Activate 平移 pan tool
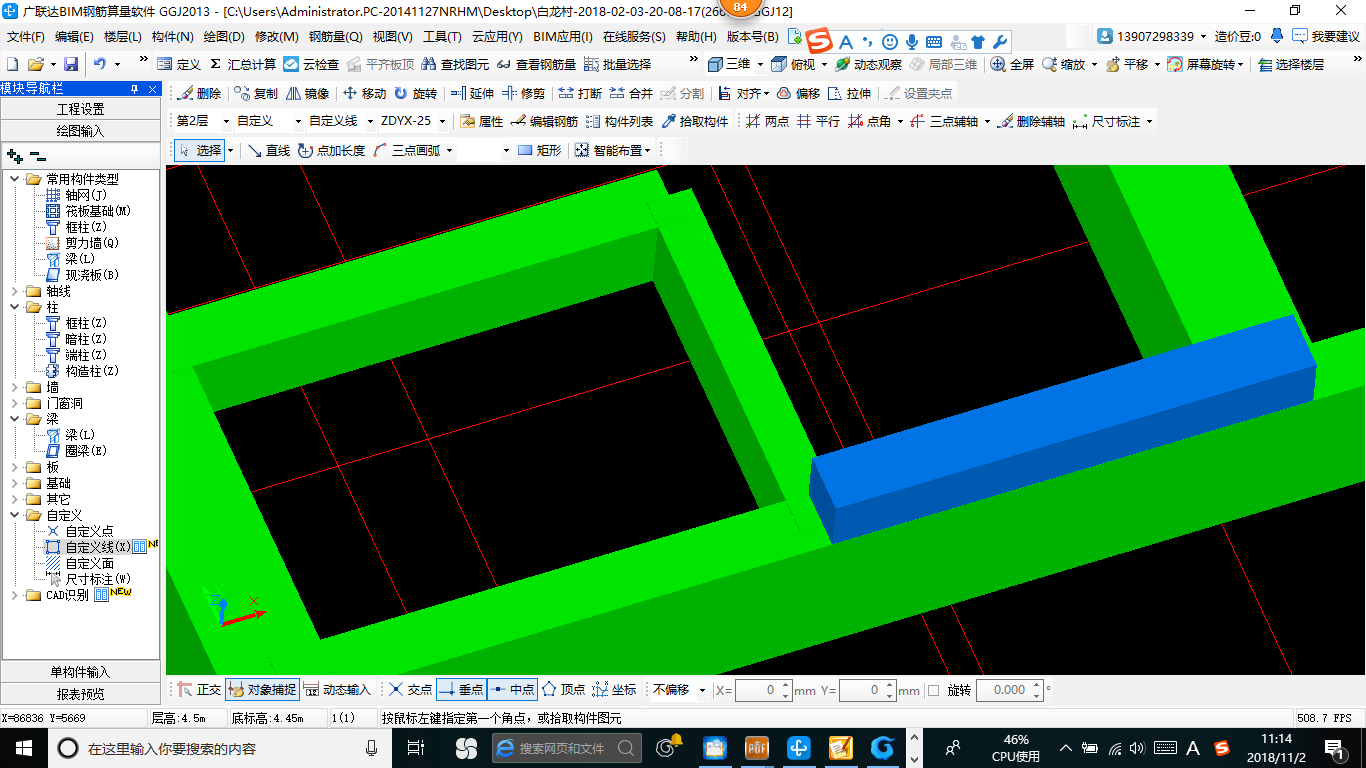The image size is (1366, 768). pos(1126,64)
